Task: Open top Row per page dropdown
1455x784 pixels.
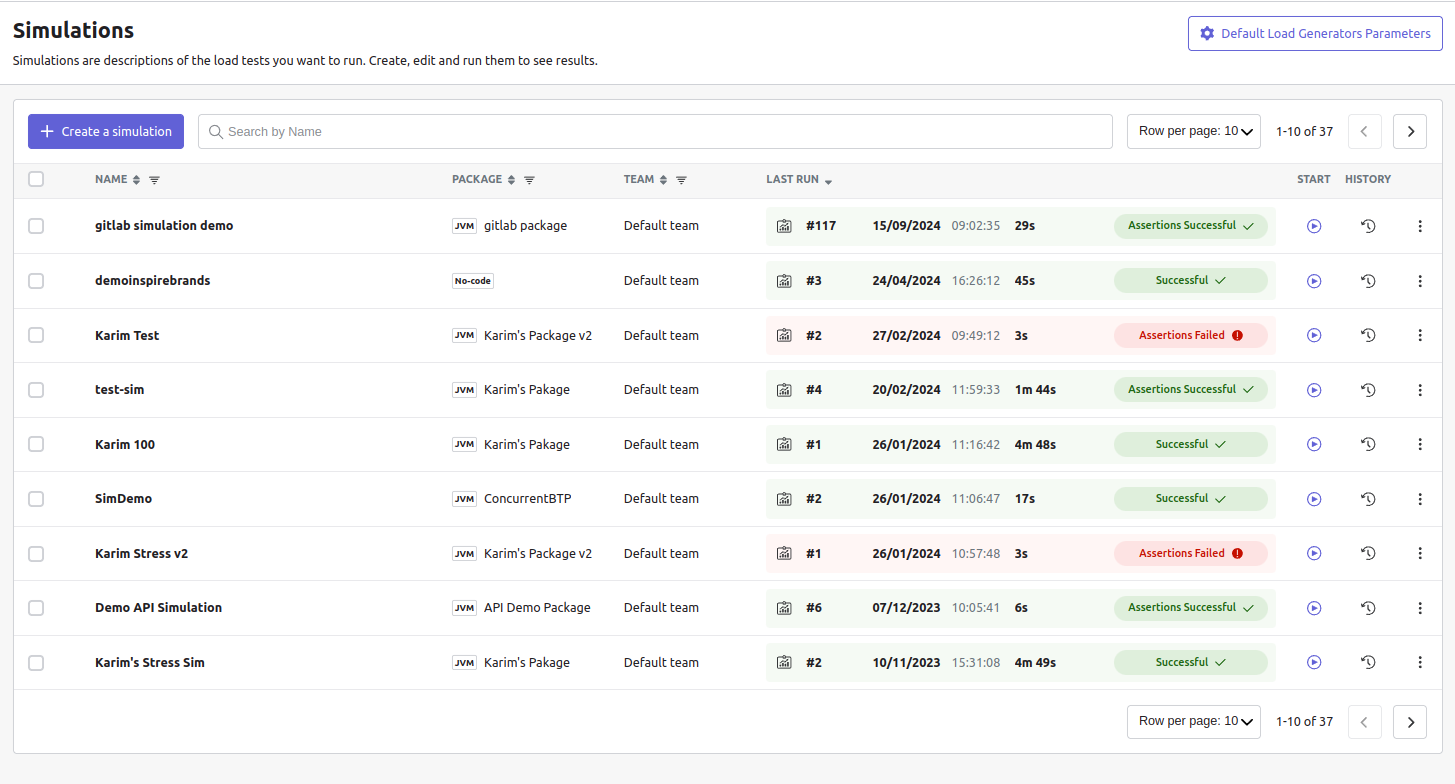Action: tap(1194, 131)
